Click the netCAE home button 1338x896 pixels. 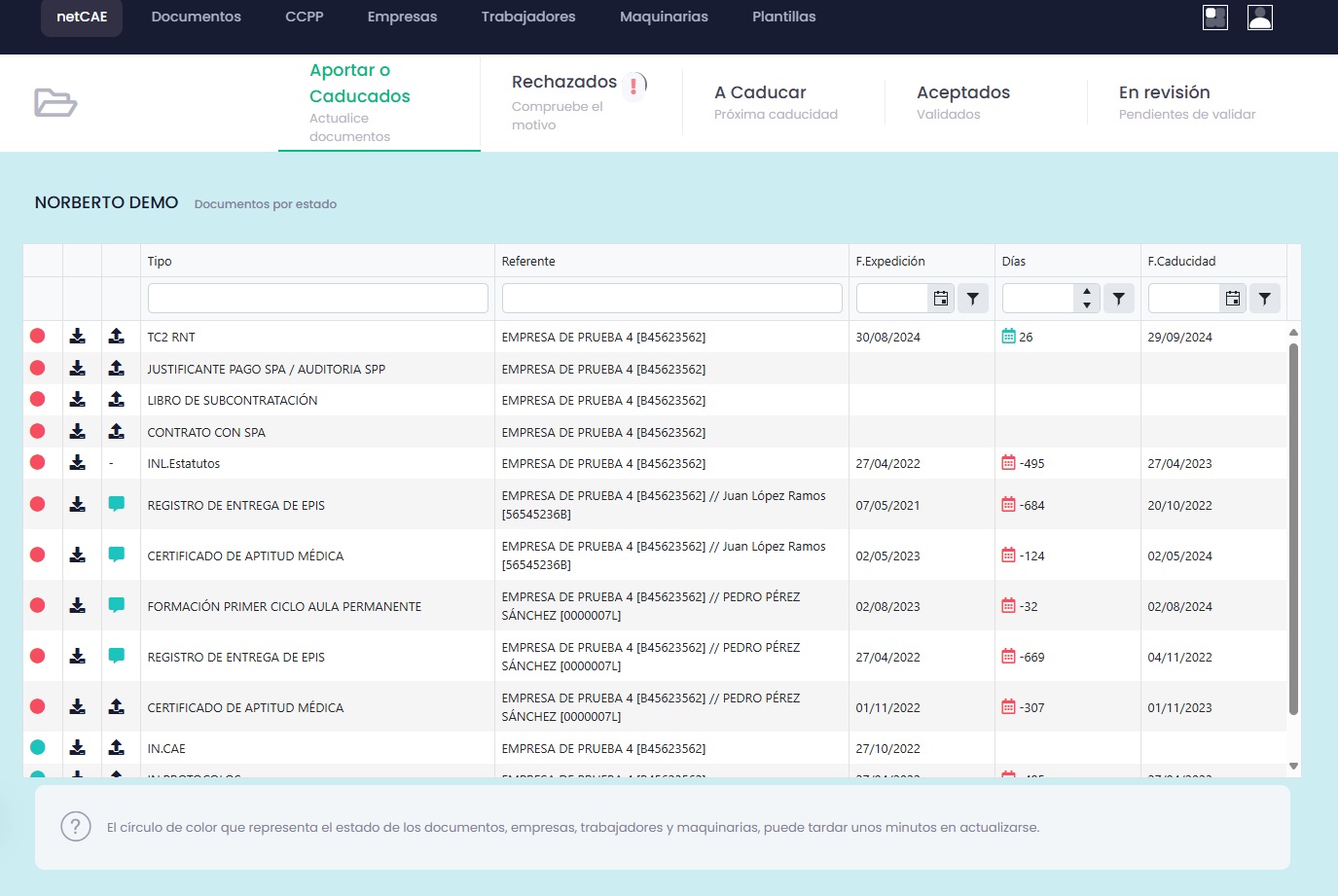tap(82, 18)
